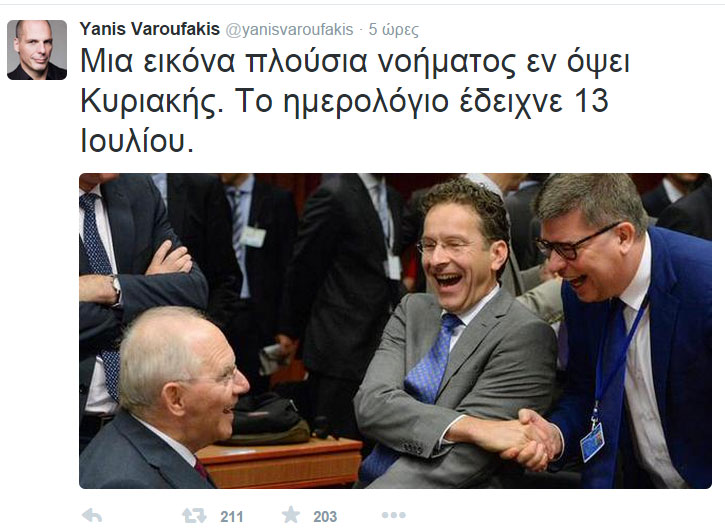Click the reply arrow icon
This screenshot has width=725, height=531.
92,515
